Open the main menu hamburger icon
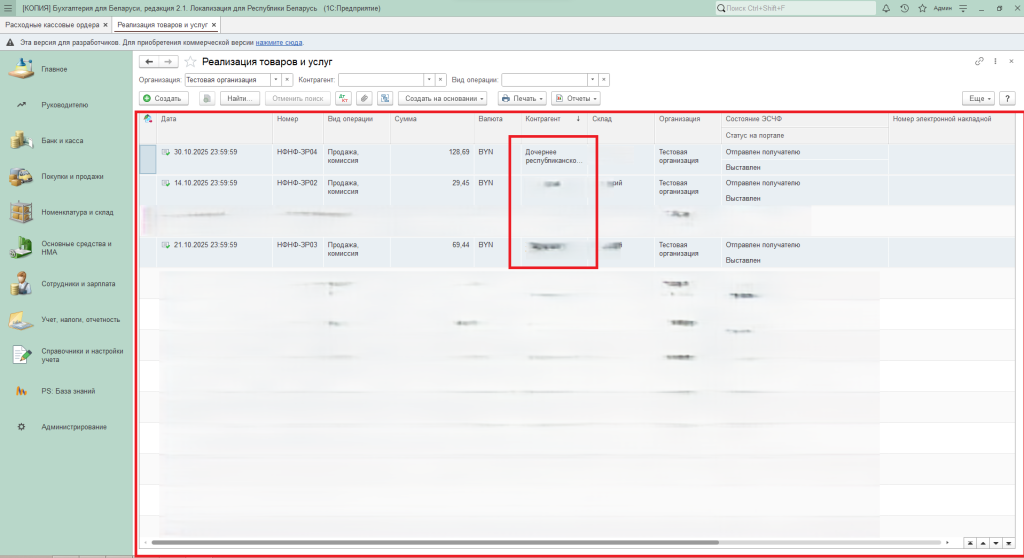Image resolution: width=1024 pixels, height=558 pixels. tap(8, 8)
